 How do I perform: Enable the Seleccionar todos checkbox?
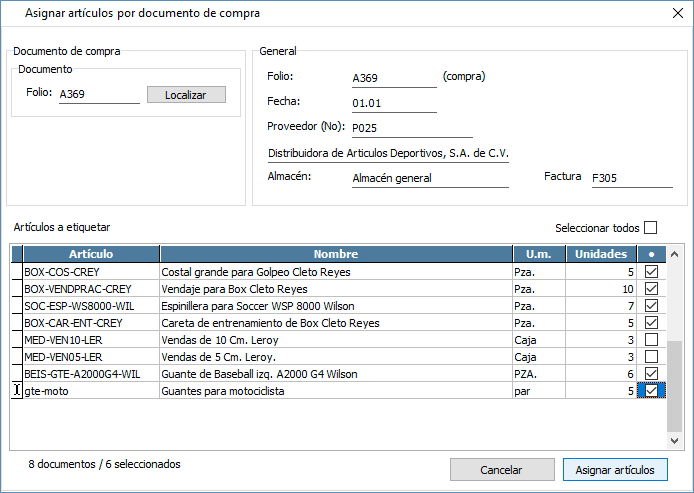[651, 227]
